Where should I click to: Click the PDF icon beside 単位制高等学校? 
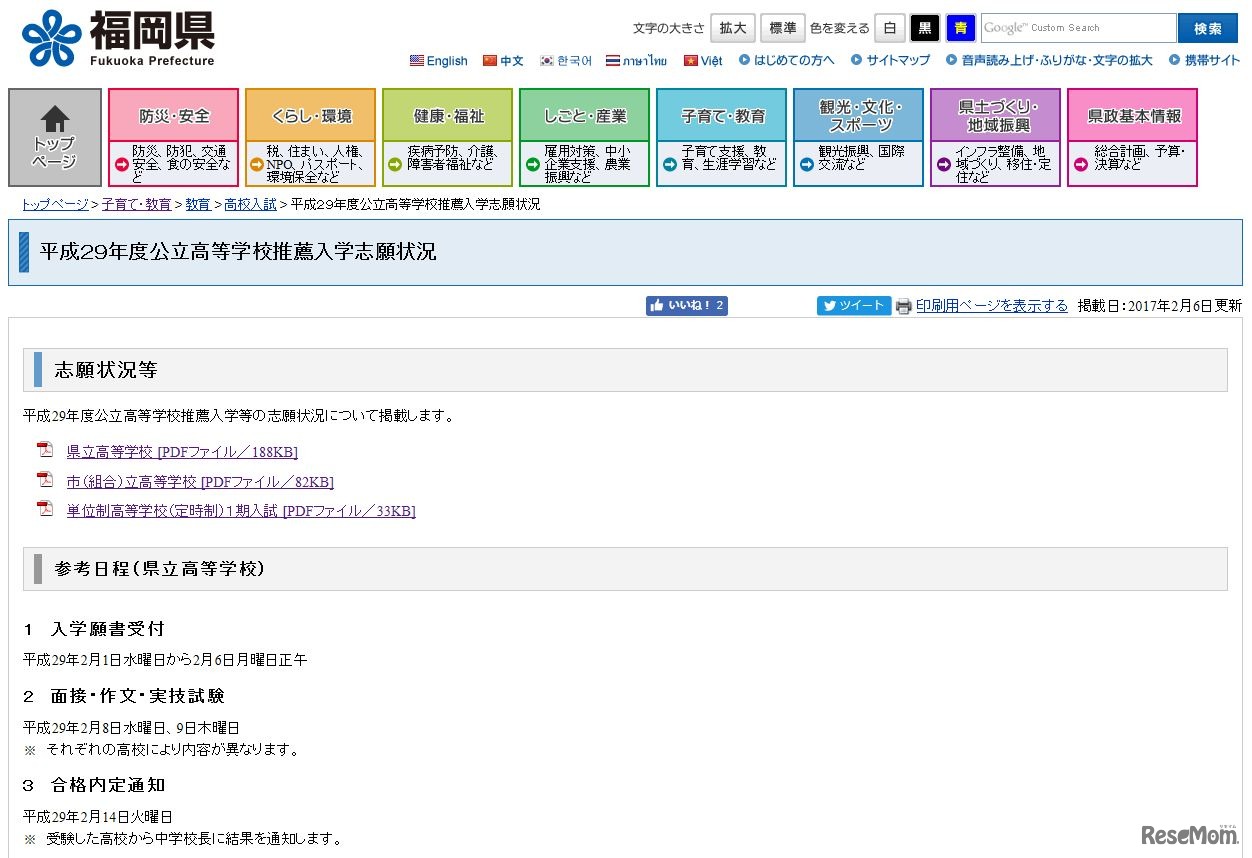45,510
